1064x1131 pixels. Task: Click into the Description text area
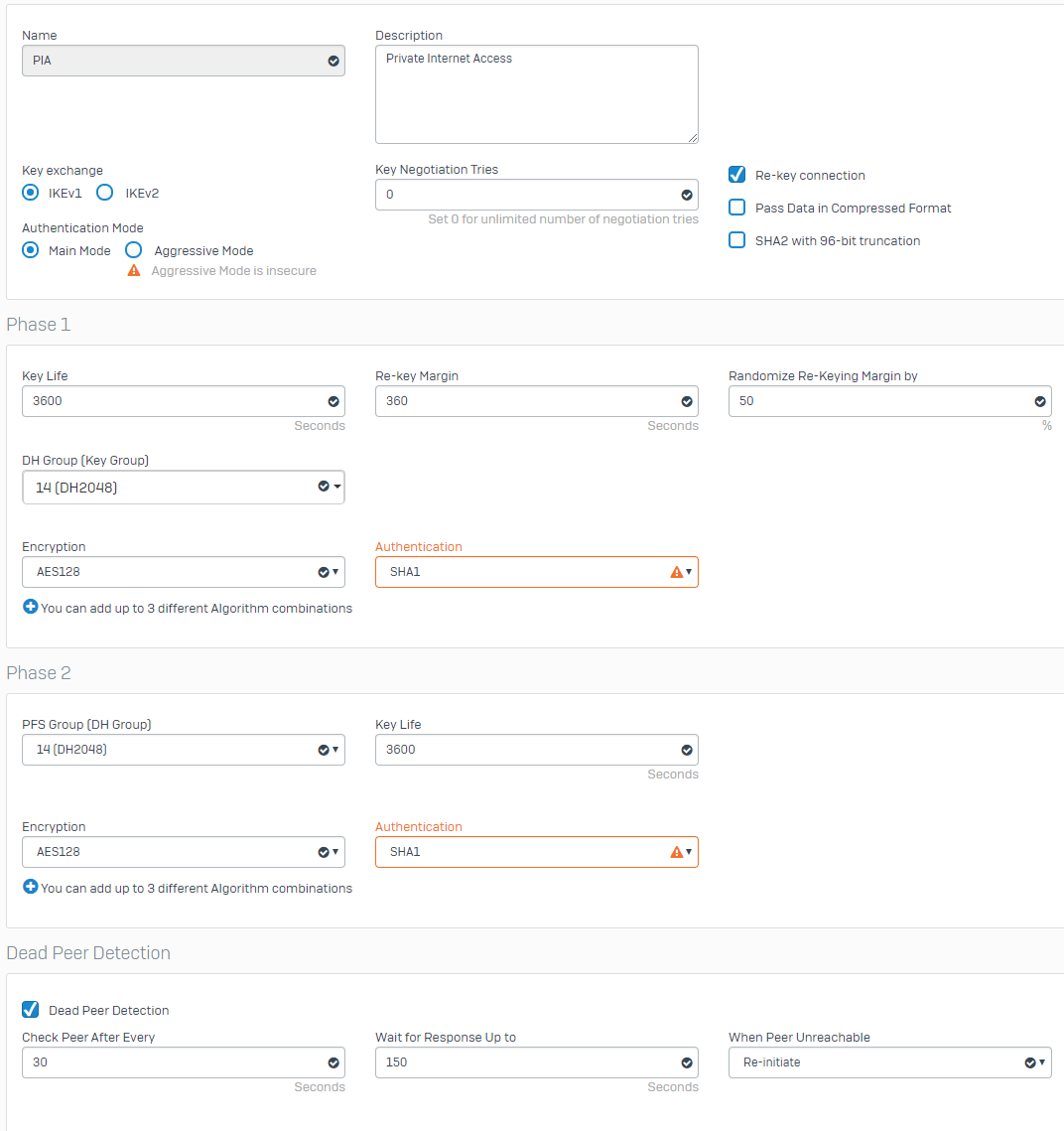pos(536,94)
